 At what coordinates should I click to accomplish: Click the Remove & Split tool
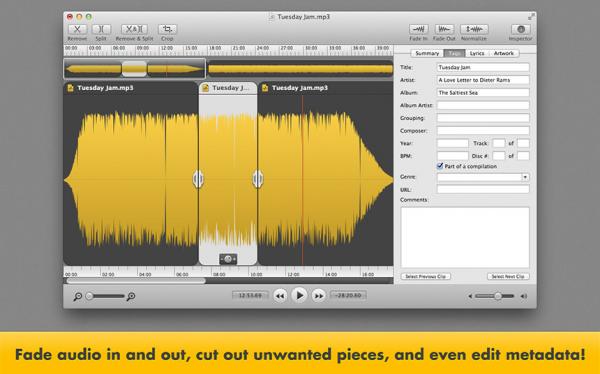pos(134,29)
